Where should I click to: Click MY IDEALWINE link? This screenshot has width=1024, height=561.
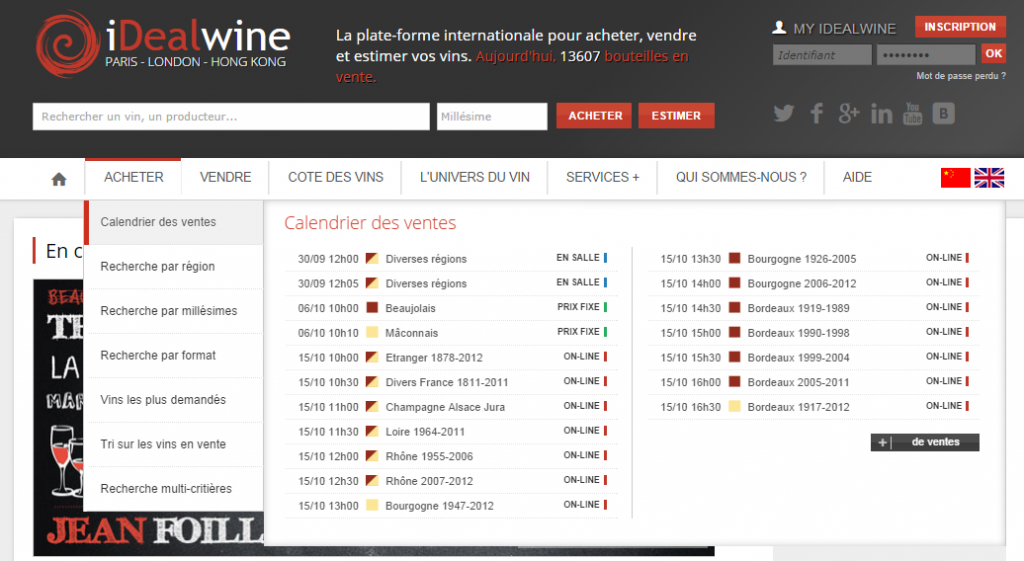(x=844, y=29)
